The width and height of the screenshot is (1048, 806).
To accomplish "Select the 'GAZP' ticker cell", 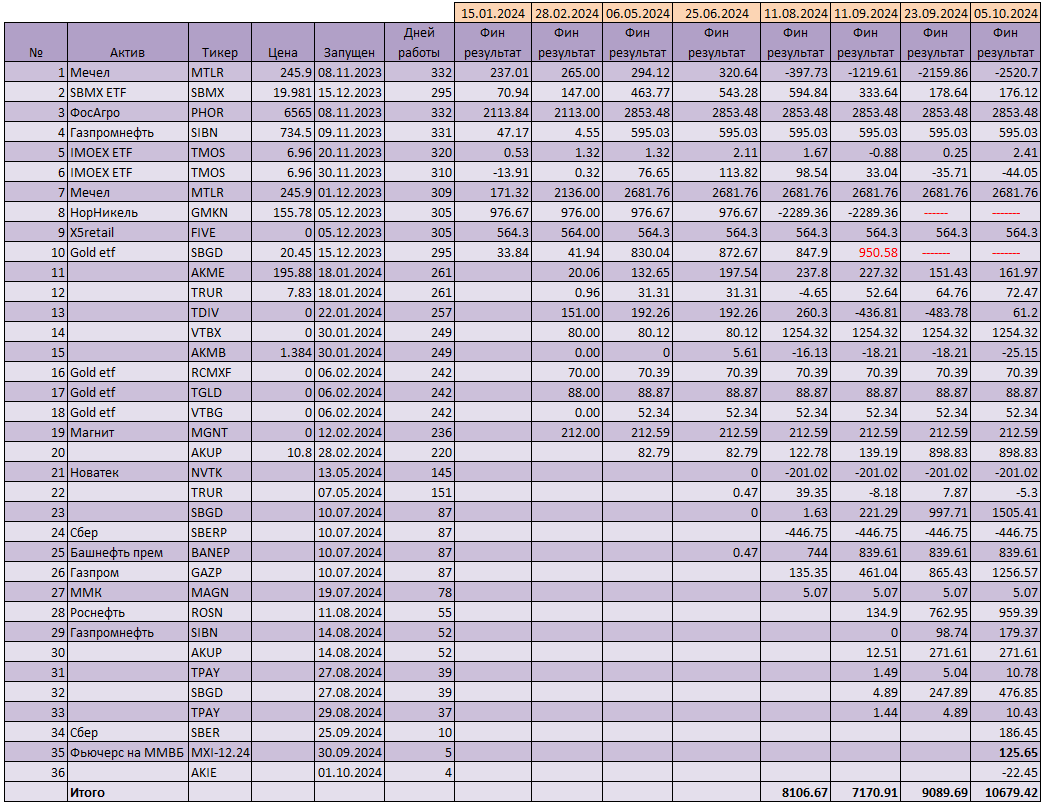I will 220,573.
